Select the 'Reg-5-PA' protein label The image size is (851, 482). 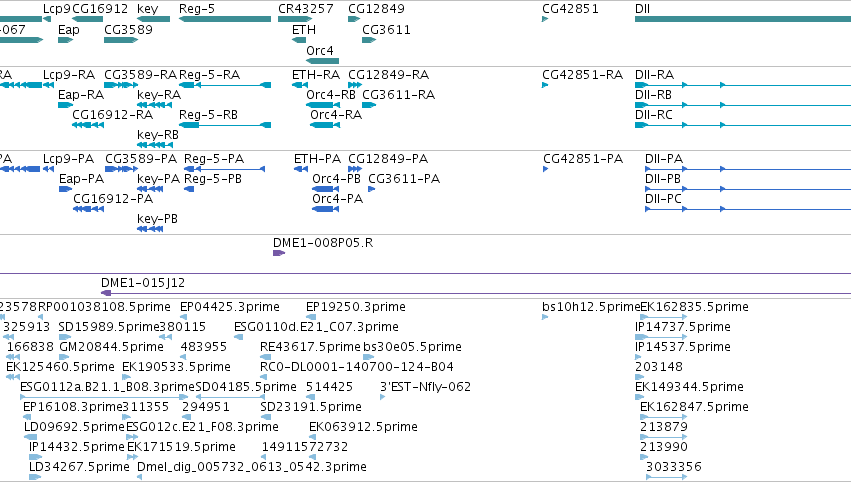click(x=214, y=158)
